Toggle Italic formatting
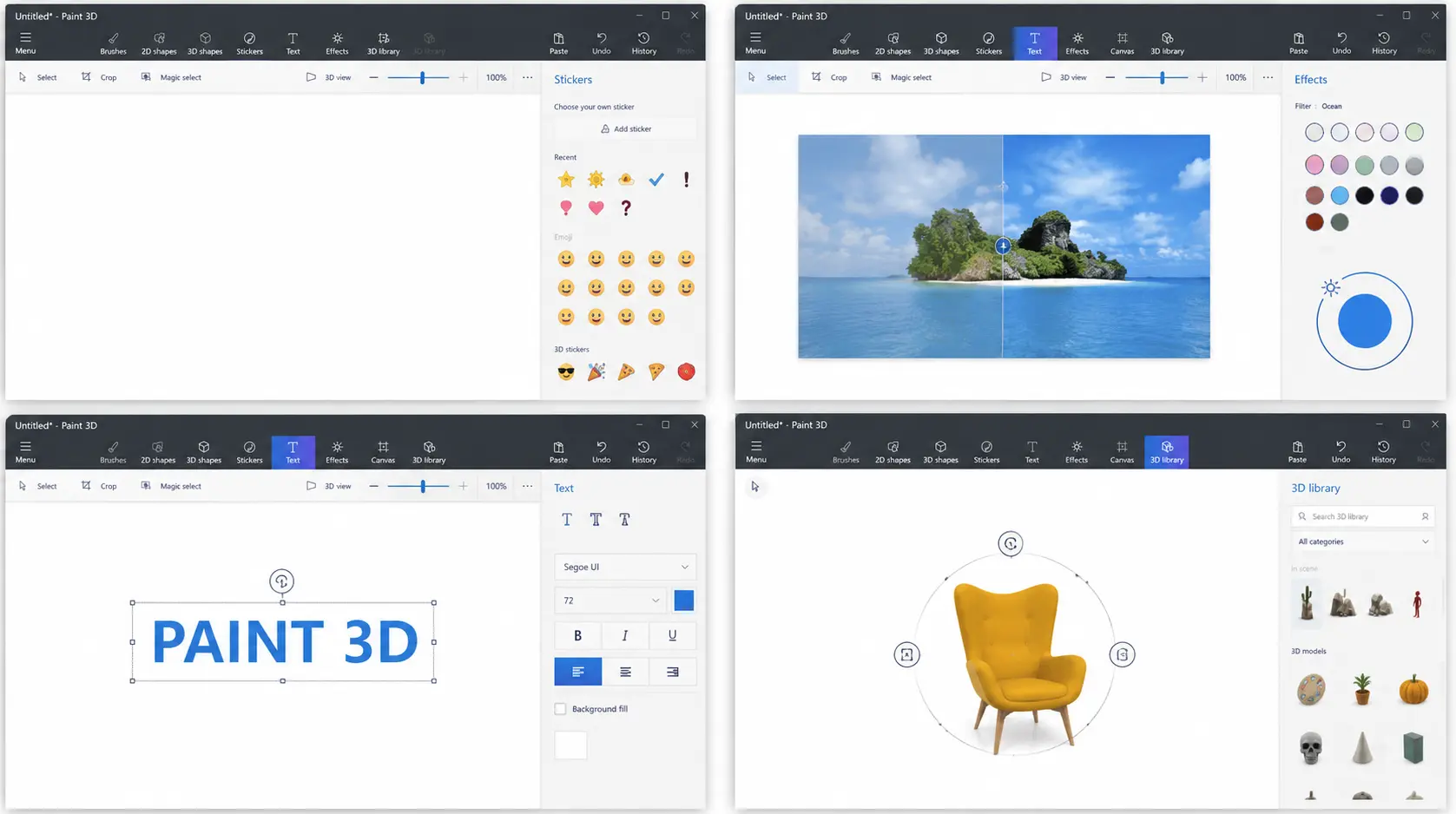Viewport: 1456px width, 814px height. [625, 635]
